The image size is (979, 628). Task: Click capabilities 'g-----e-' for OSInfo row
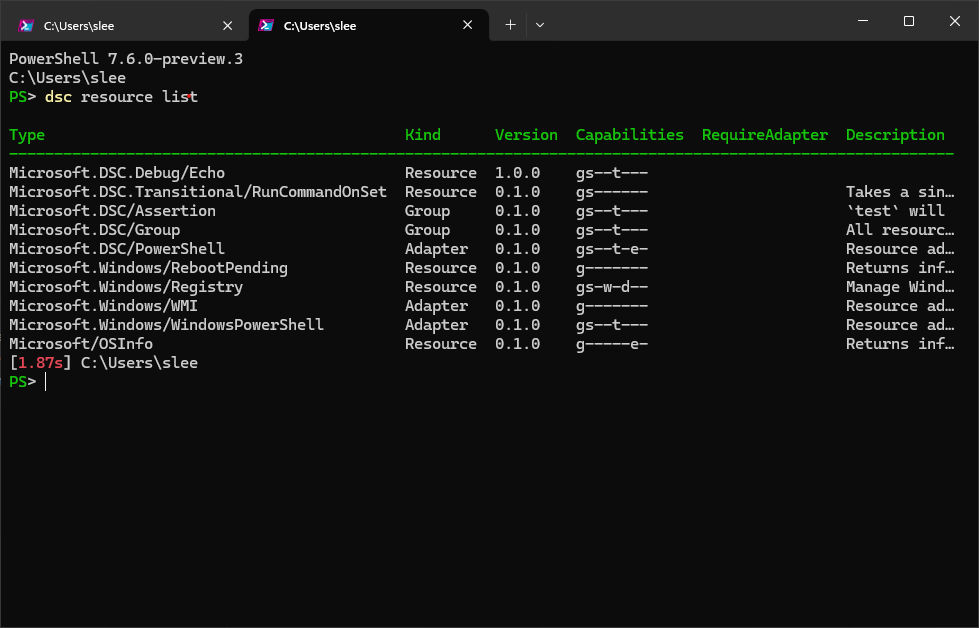coord(612,344)
